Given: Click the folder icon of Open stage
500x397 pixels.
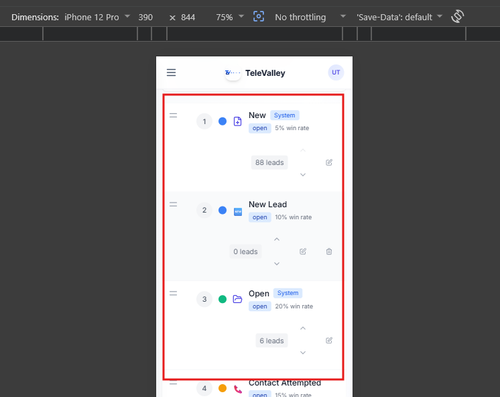Looking at the screenshot, I should (x=237, y=299).
